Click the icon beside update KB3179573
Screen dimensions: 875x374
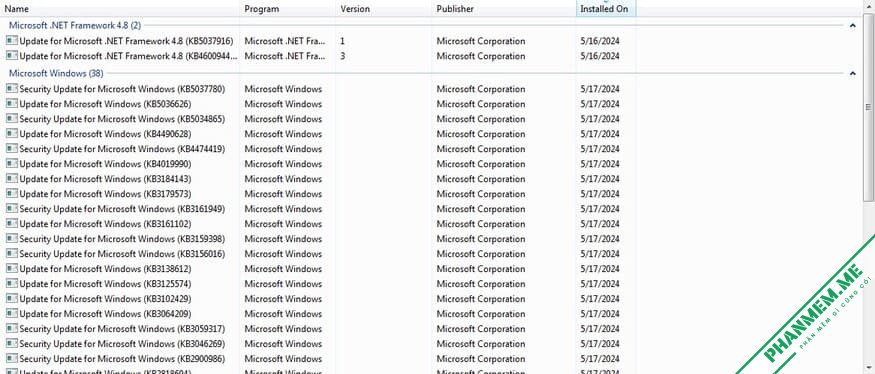pyautogui.click(x=12, y=194)
